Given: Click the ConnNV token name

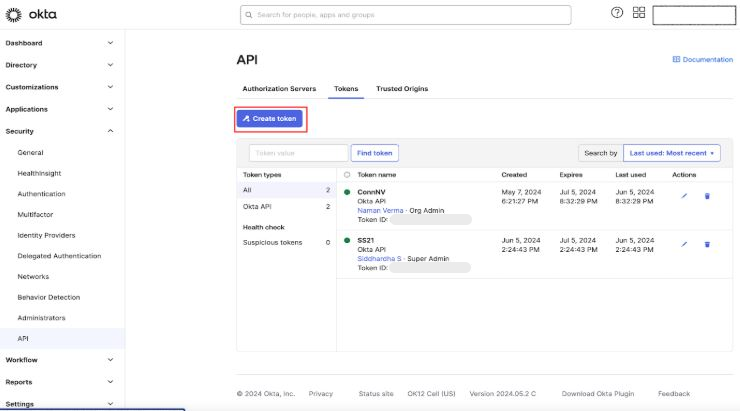Looking at the screenshot, I should (371, 192).
